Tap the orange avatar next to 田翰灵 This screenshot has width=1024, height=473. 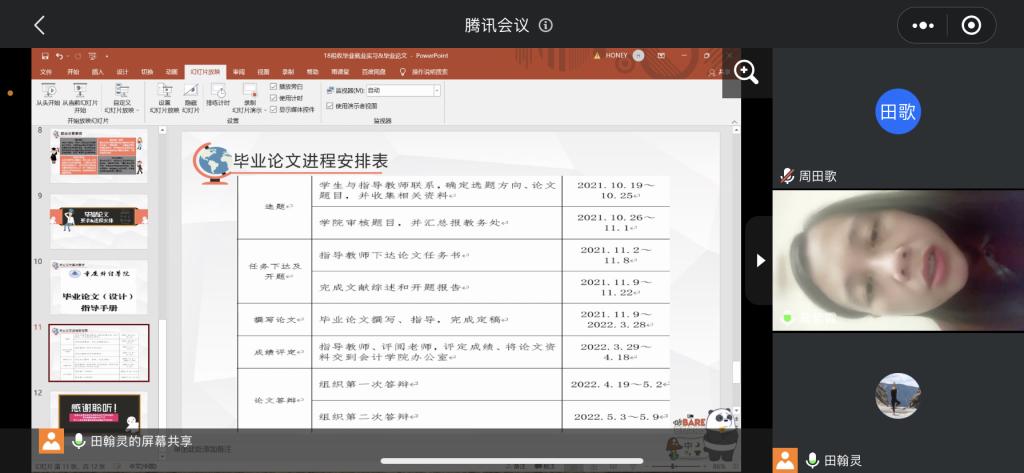point(786,460)
